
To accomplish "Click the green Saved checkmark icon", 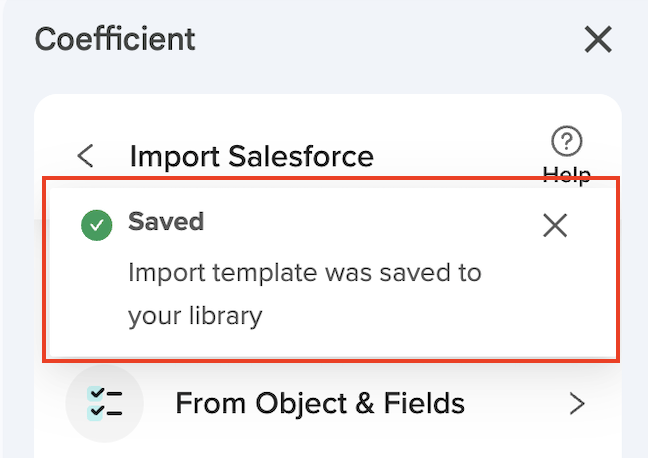I will [96, 226].
